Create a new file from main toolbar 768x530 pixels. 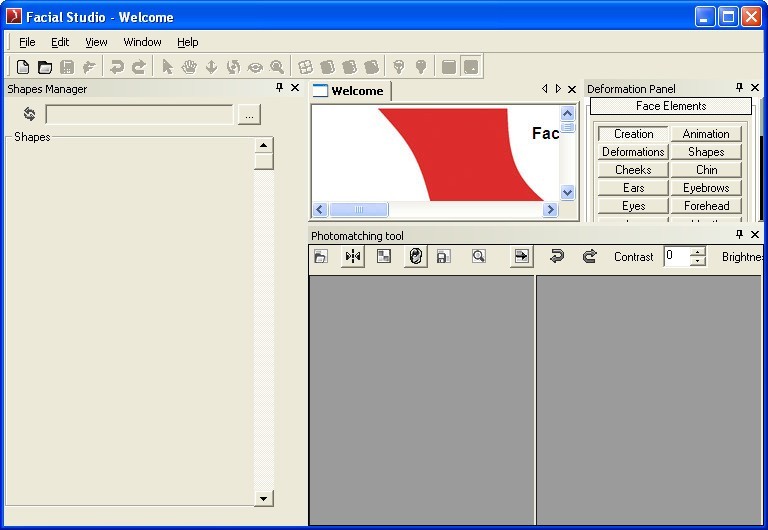pos(23,67)
